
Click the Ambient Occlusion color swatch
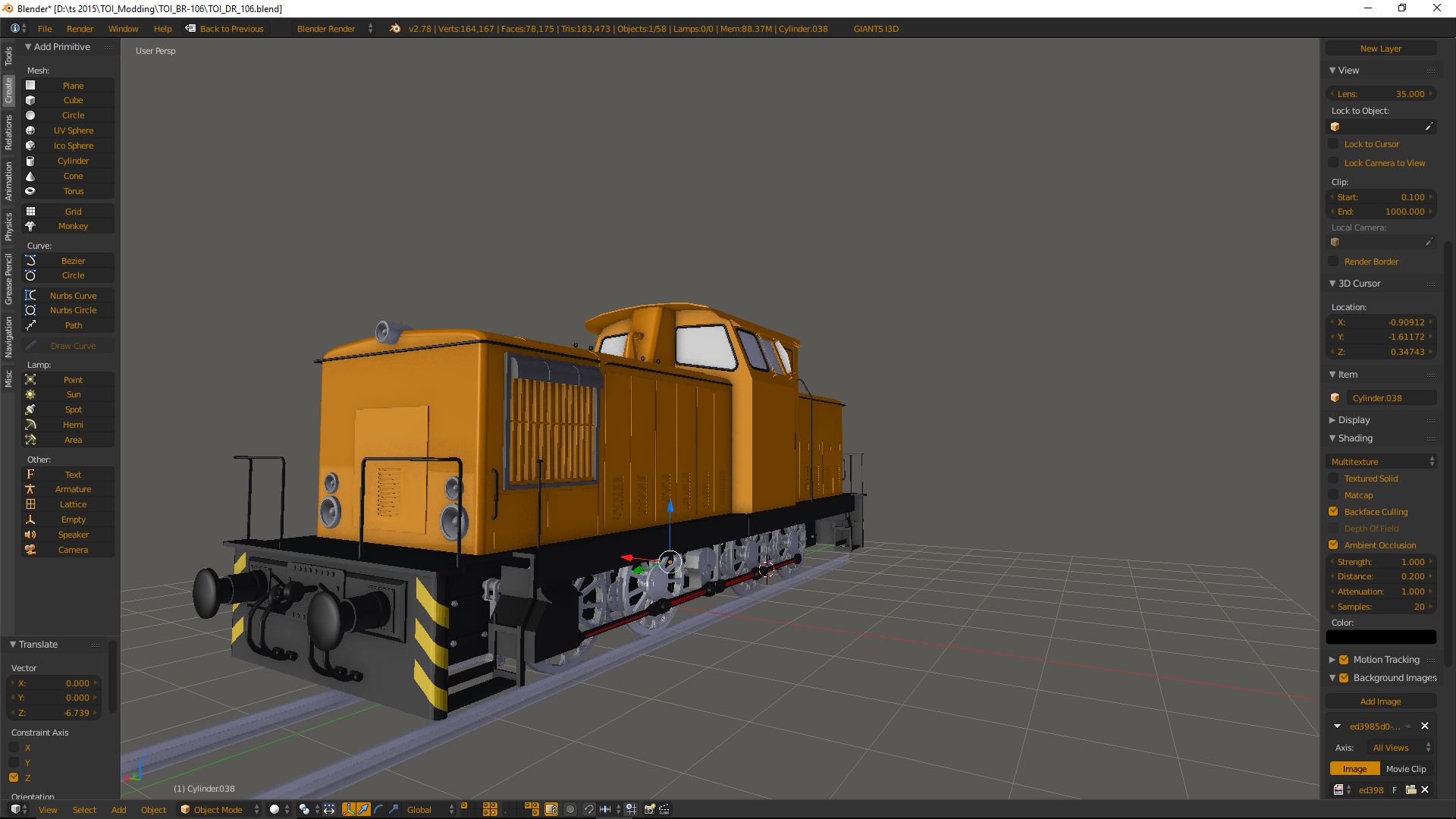click(x=1380, y=637)
